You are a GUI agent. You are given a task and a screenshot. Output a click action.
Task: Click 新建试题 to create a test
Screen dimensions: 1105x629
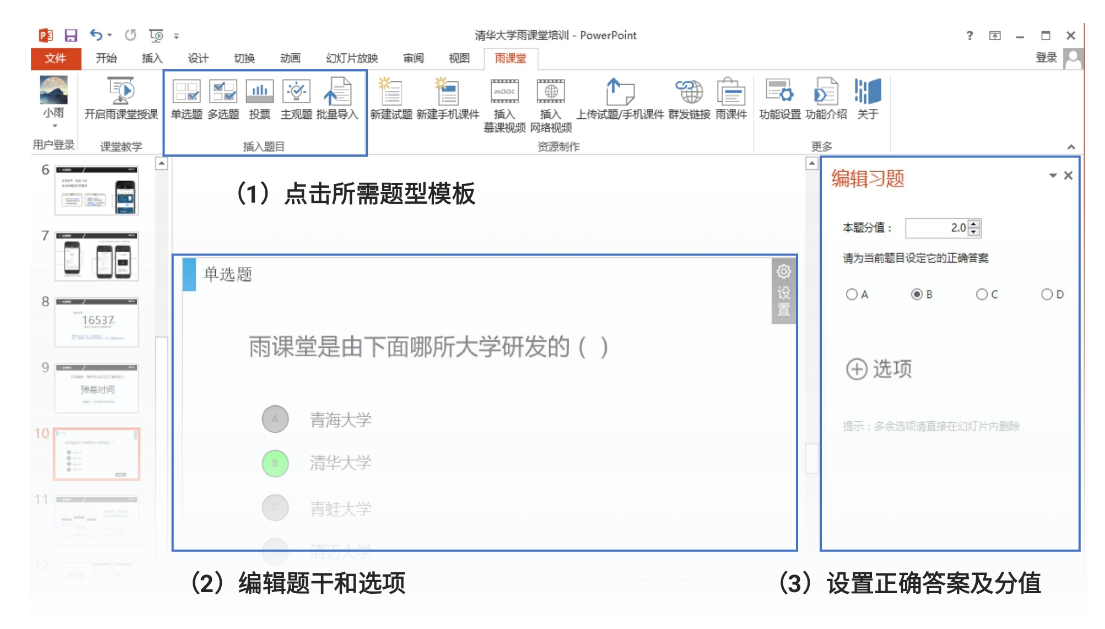pos(391,99)
